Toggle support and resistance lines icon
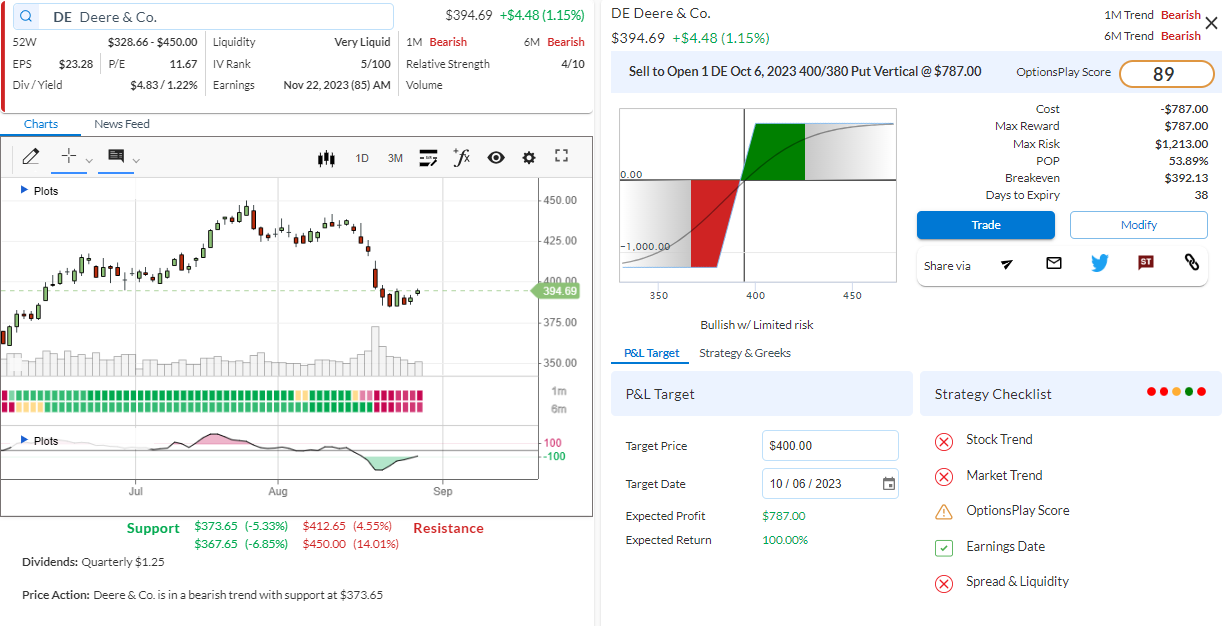 click(428, 157)
